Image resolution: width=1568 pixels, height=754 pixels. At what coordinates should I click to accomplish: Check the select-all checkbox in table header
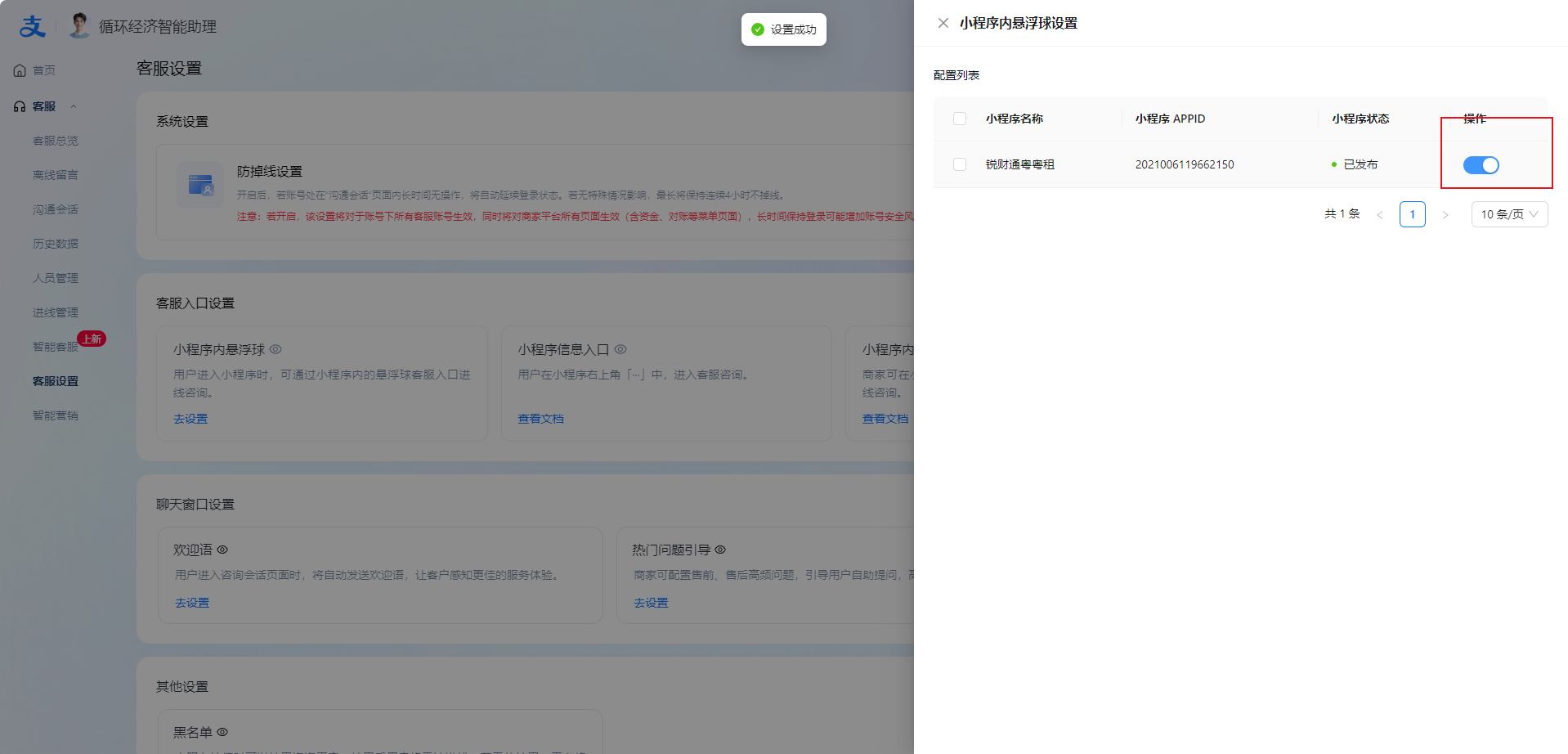[960, 119]
